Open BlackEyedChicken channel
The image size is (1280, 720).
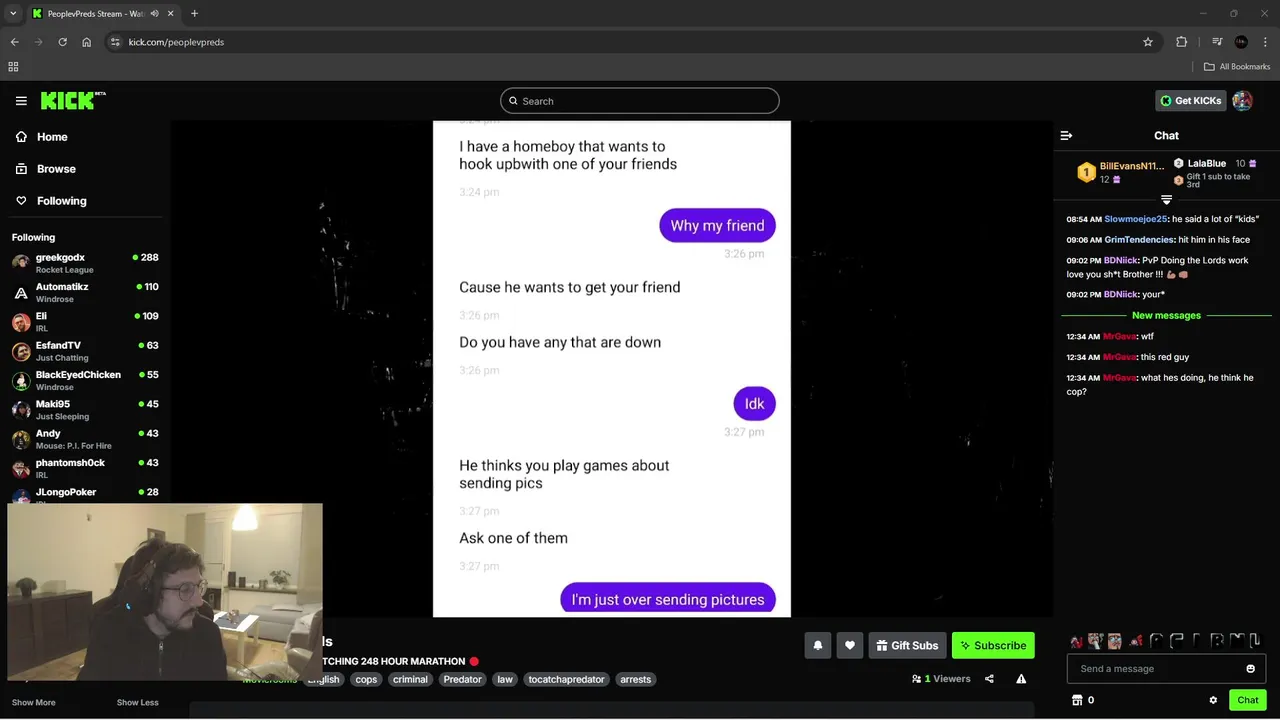pyautogui.click(x=85, y=380)
